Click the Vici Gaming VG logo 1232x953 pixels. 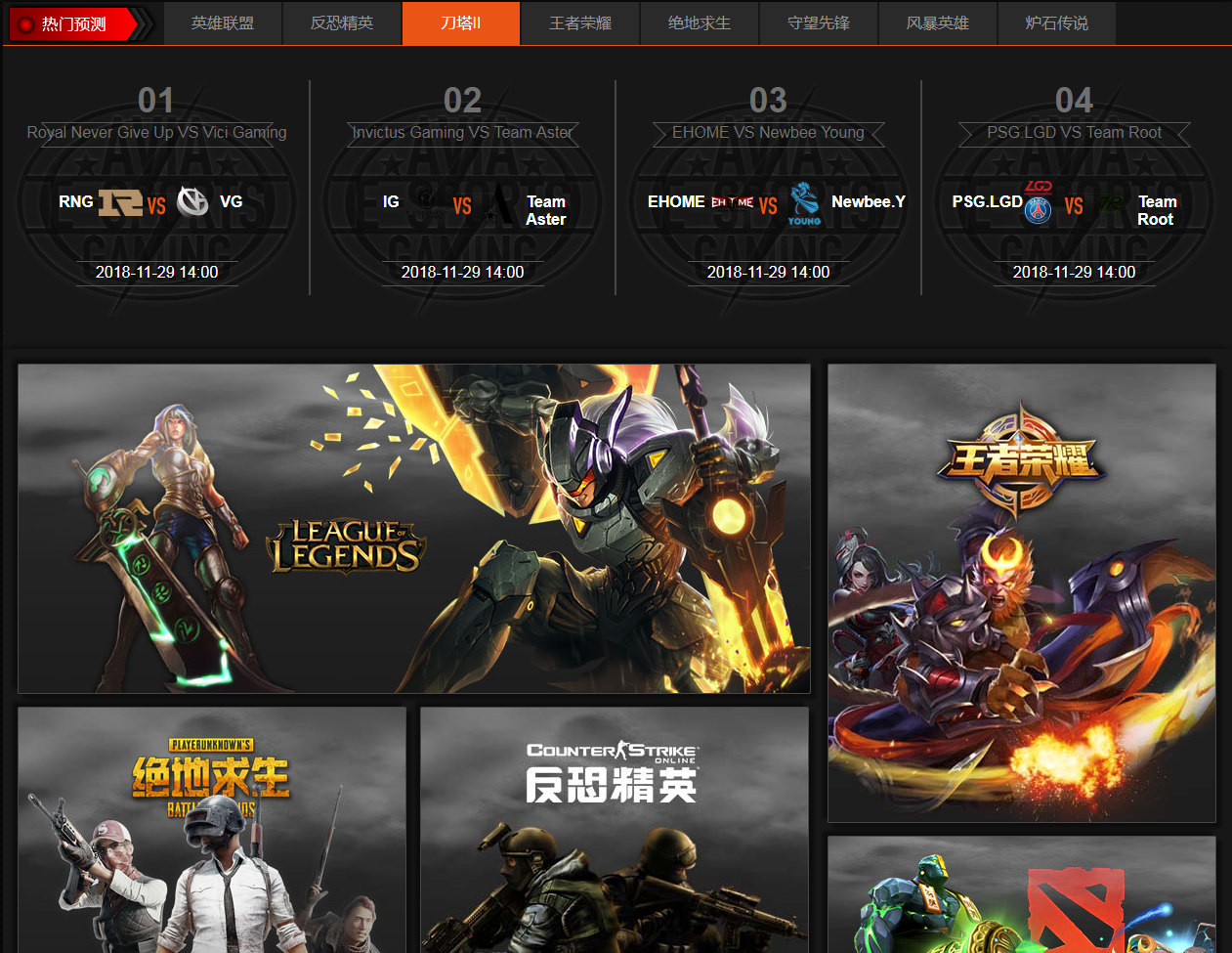pos(192,201)
